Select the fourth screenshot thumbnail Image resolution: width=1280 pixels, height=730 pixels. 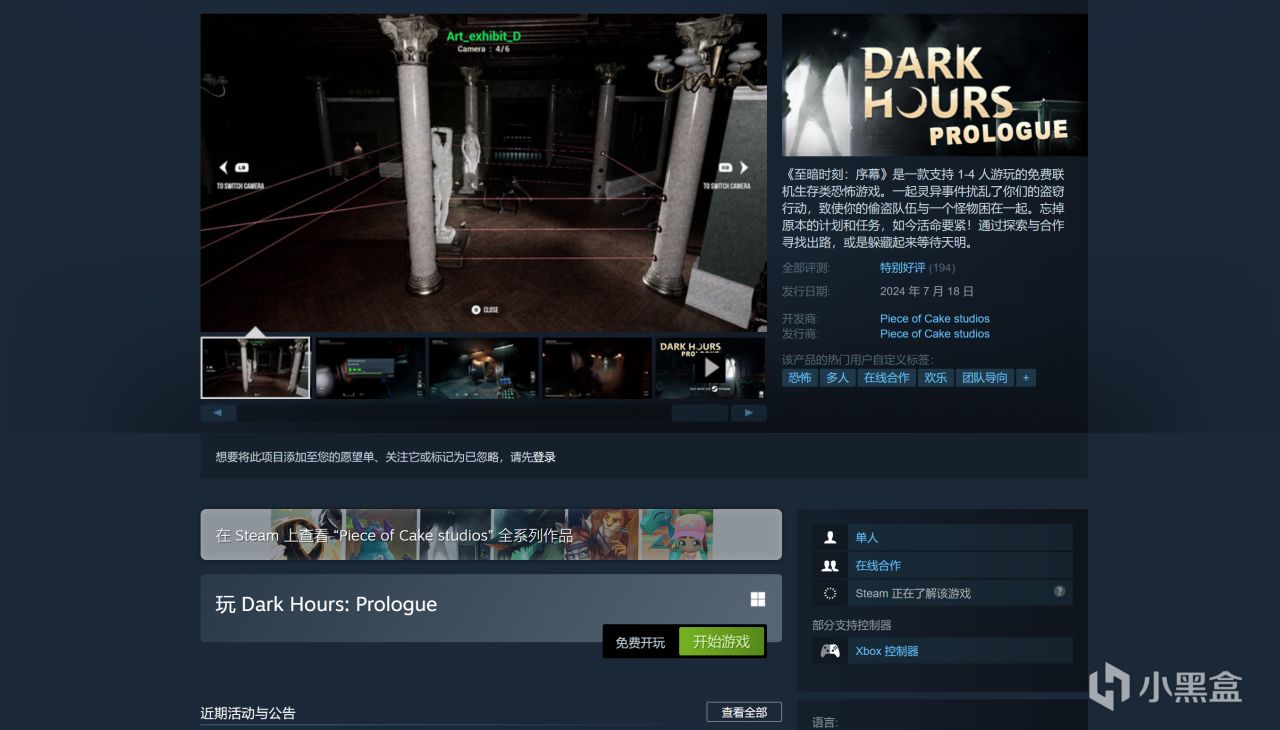pos(597,368)
